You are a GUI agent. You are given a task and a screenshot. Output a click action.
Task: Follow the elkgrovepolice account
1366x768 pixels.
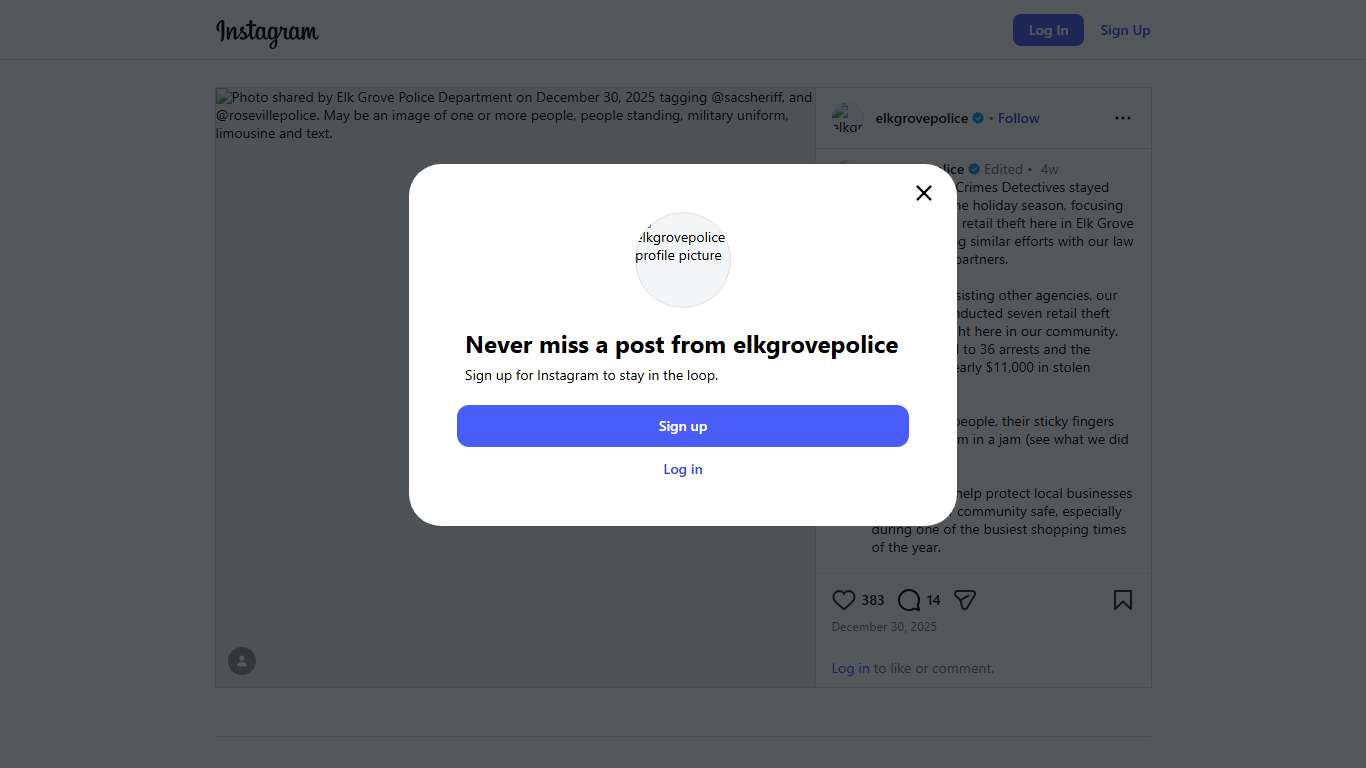(1018, 118)
